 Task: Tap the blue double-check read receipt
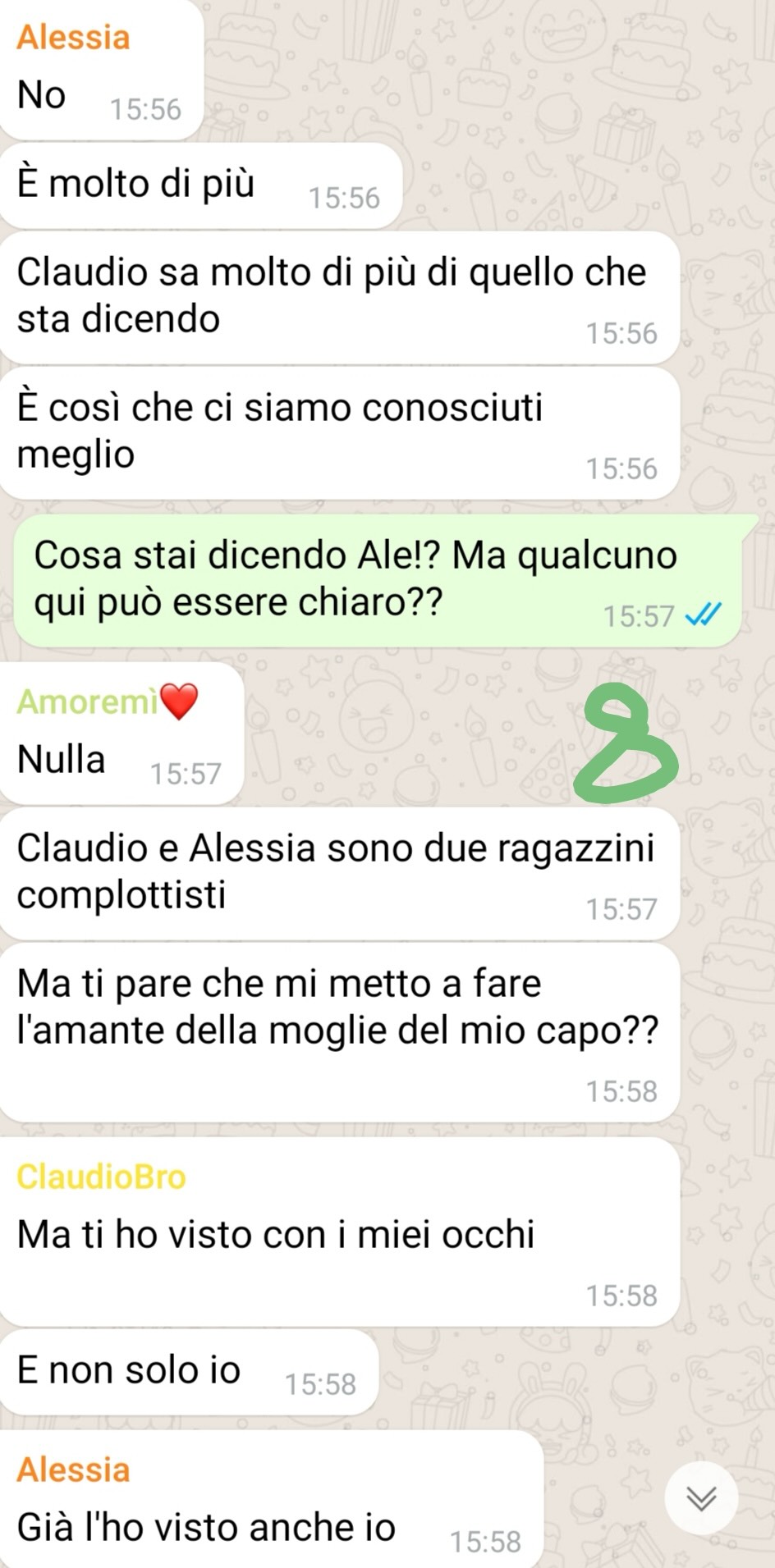pyautogui.click(x=703, y=615)
